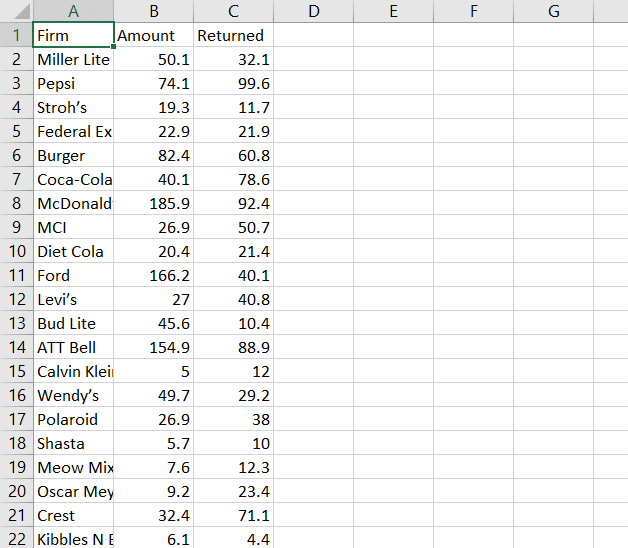This screenshot has width=628, height=548.
Task: Select the 'Burger' cell
Action: 73,155
